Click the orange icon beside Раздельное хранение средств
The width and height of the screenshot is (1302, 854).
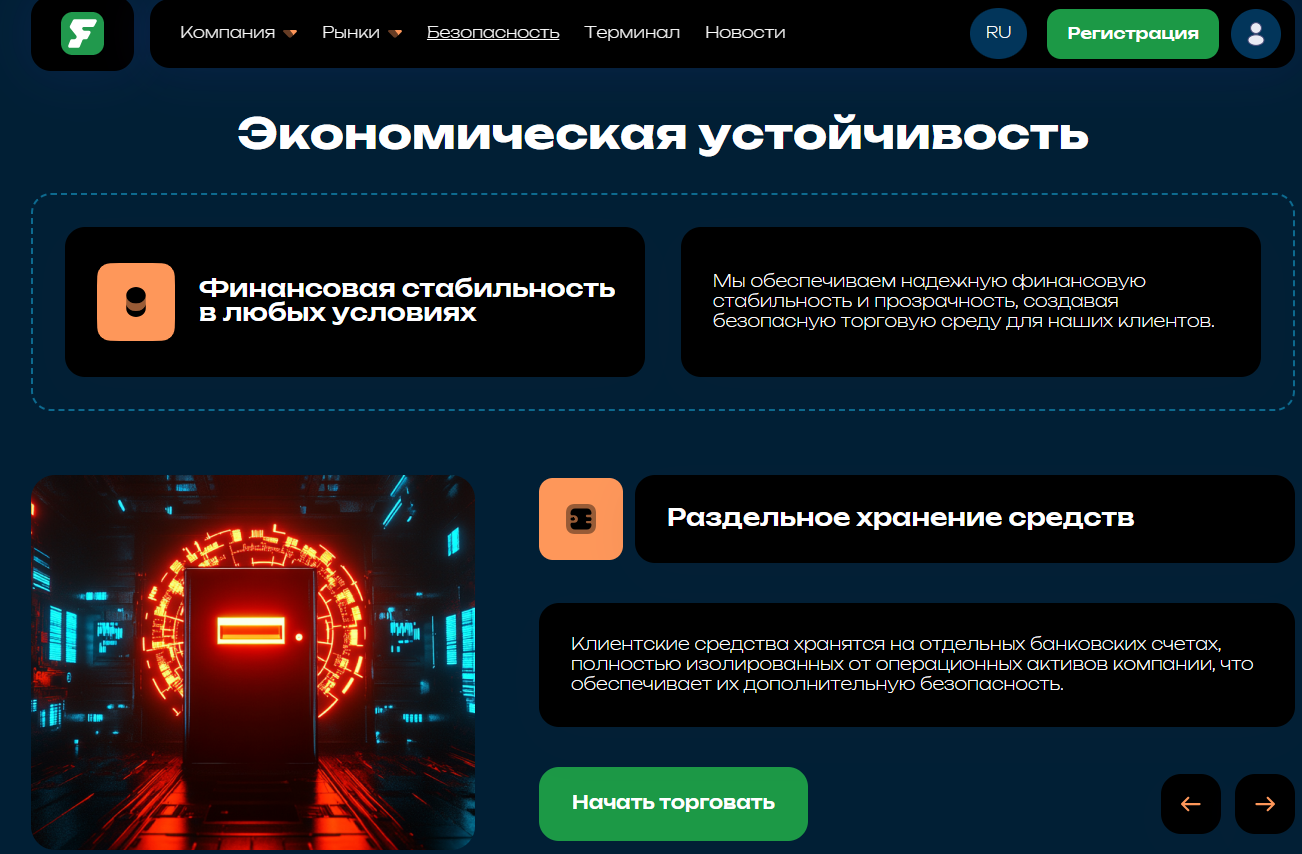click(x=580, y=518)
